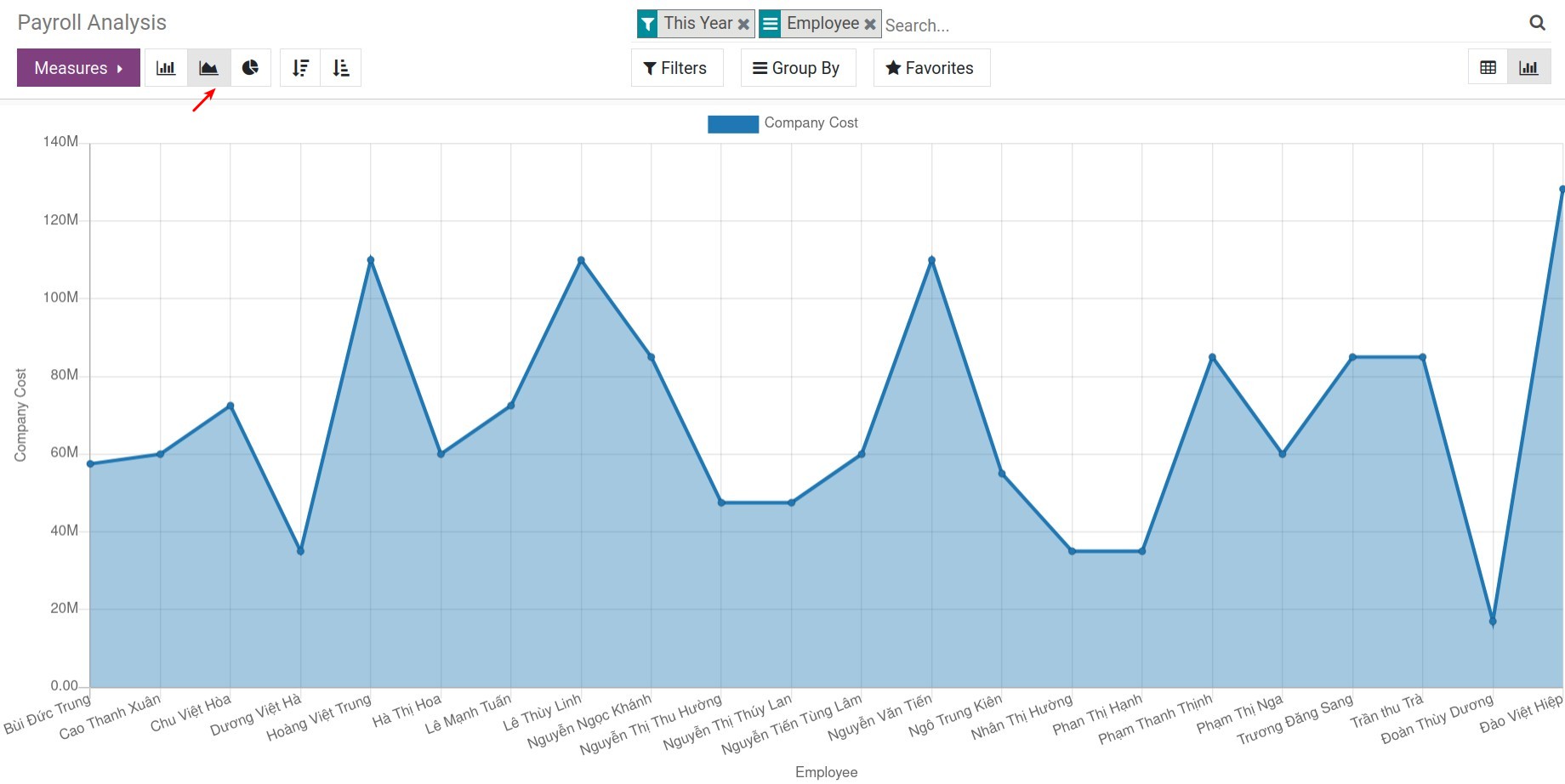Sort data in descending order

tap(299, 67)
